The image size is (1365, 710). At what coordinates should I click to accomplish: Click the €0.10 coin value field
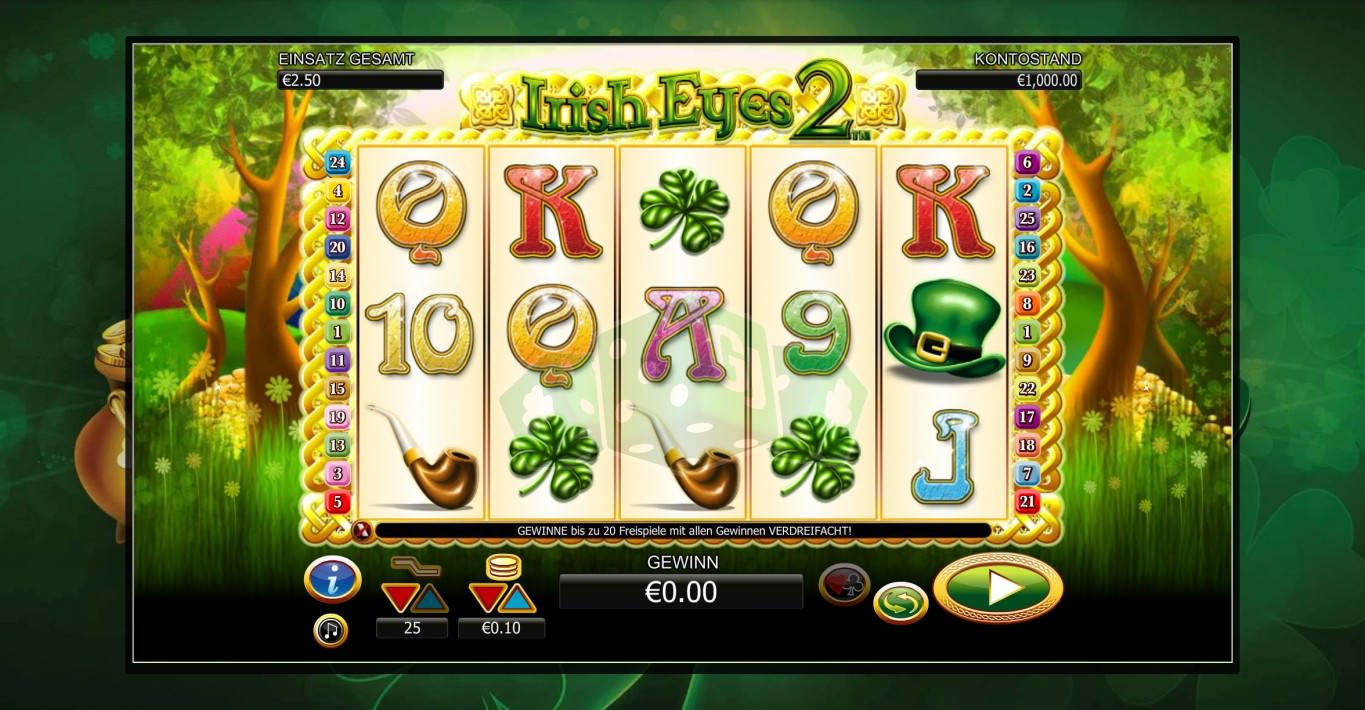point(501,628)
